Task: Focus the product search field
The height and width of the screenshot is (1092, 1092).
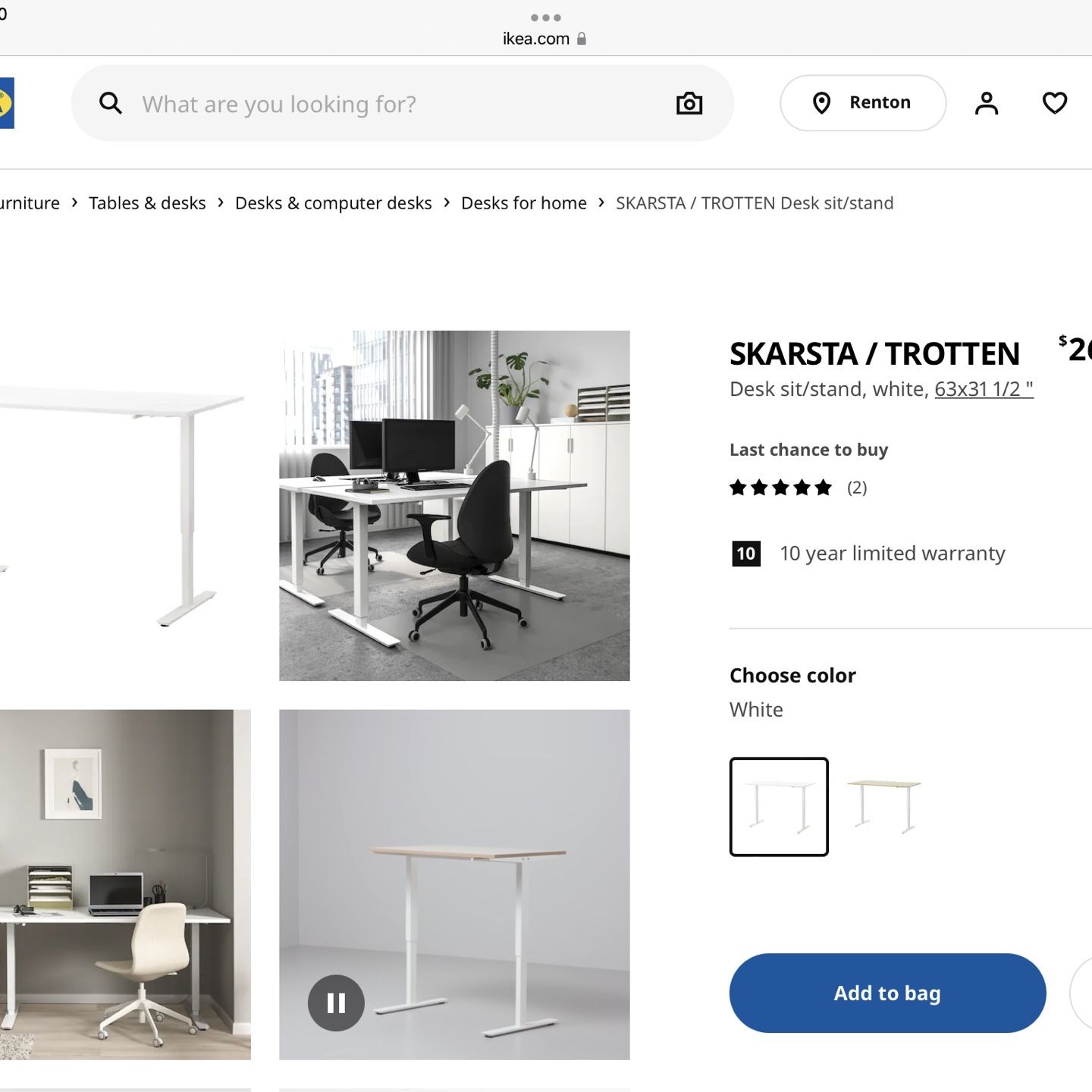Action: 402,103
